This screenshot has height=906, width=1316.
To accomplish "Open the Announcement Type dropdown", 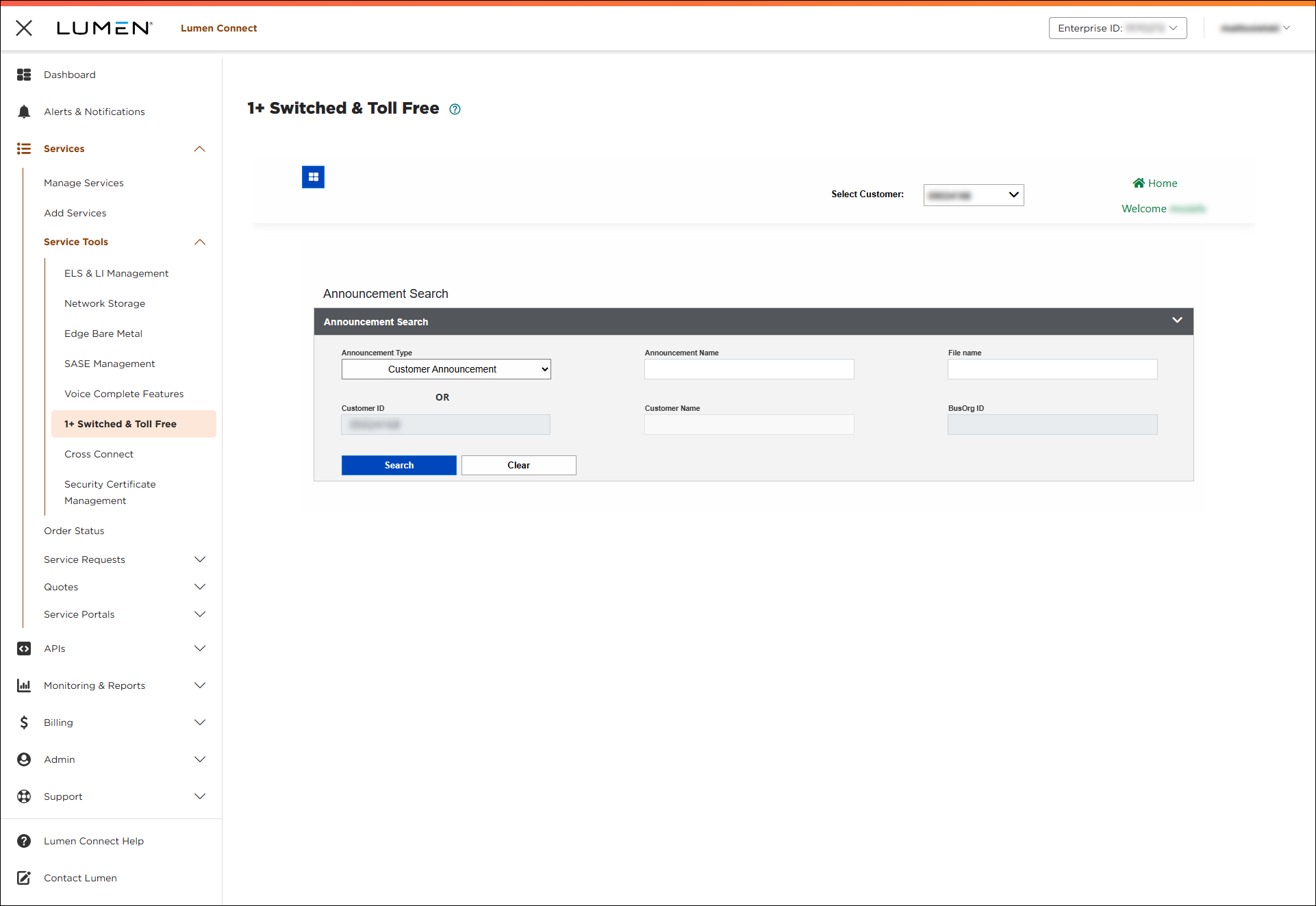I will 446,369.
